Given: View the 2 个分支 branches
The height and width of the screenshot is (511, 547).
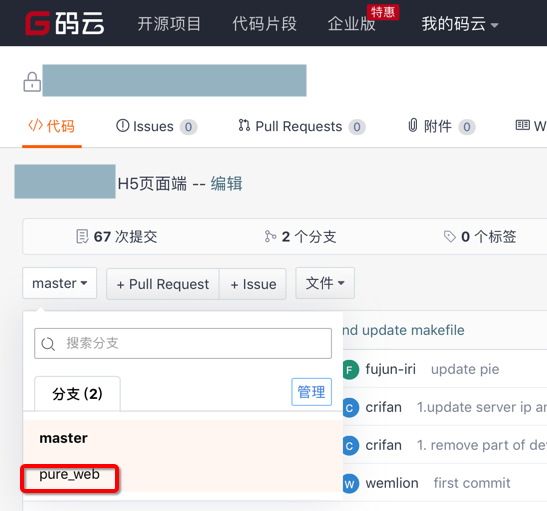Looking at the screenshot, I should [300, 236].
